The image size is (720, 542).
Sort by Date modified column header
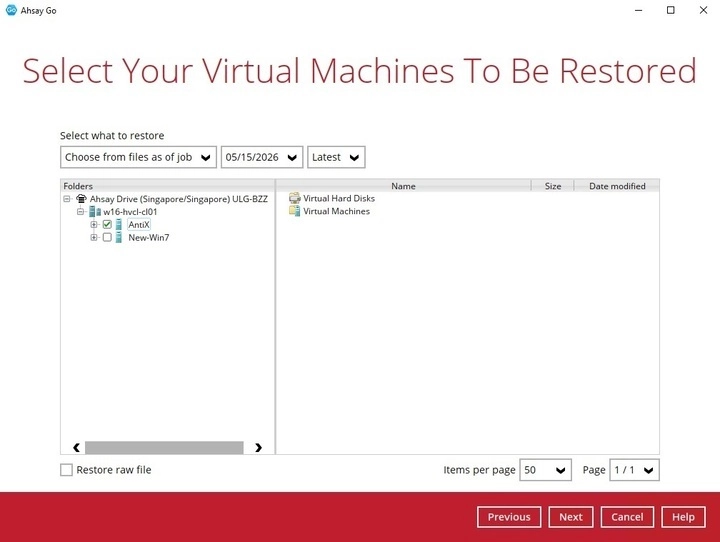click(617, 186)
